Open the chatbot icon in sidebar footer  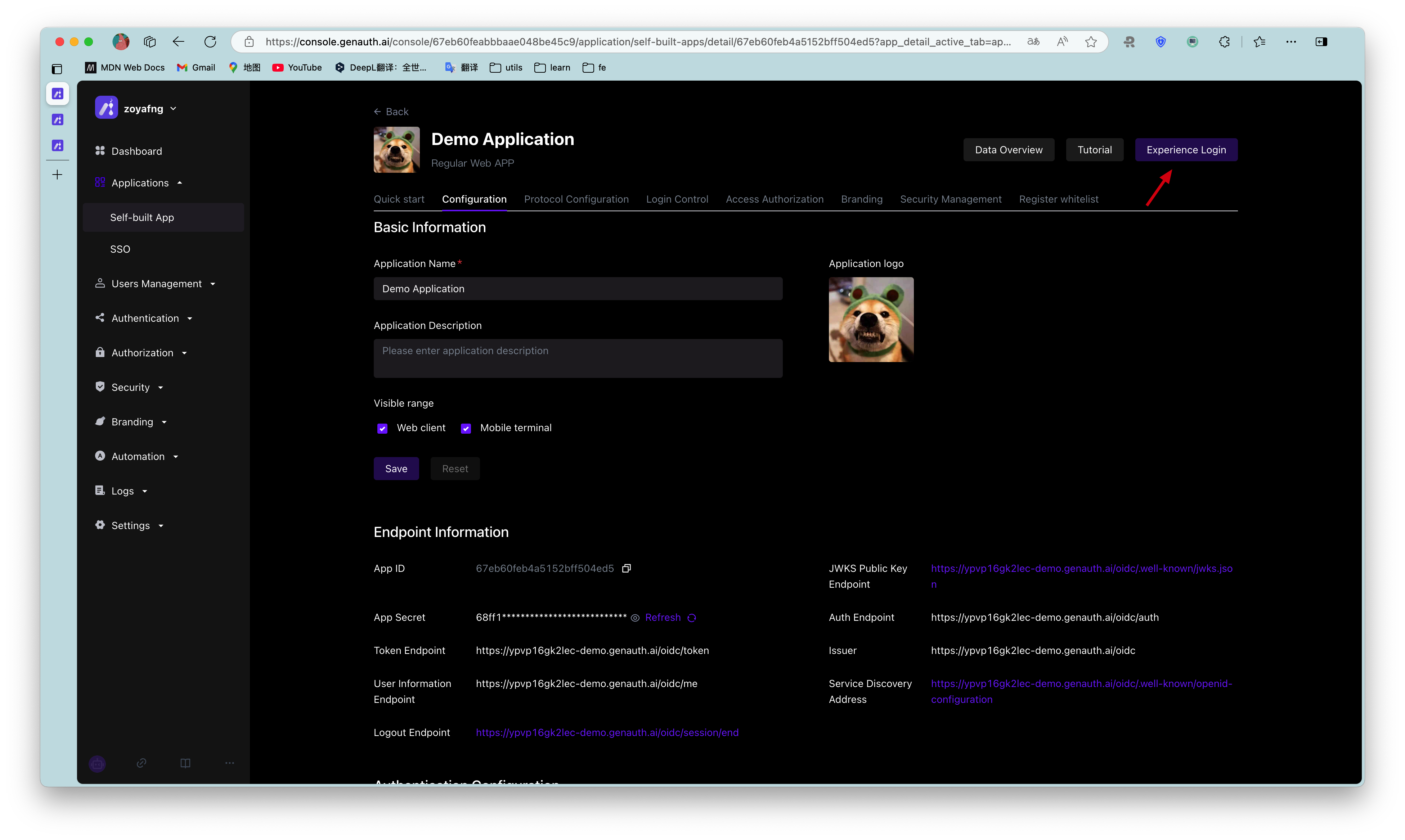click(98, 764)
